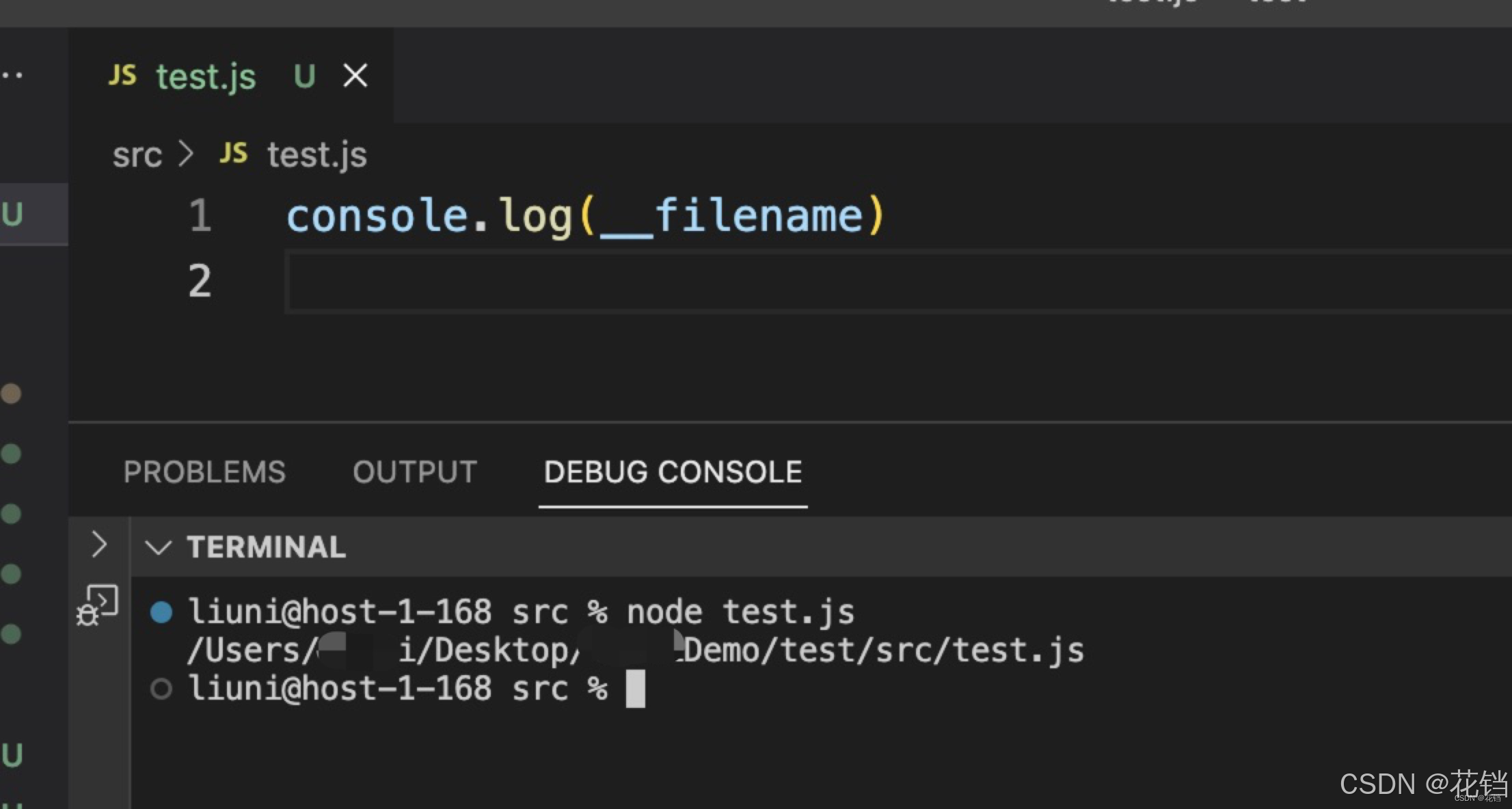The image size is (1512, 809).
Task: Click breadcrumb chevron after src
Action: point(186,154)
